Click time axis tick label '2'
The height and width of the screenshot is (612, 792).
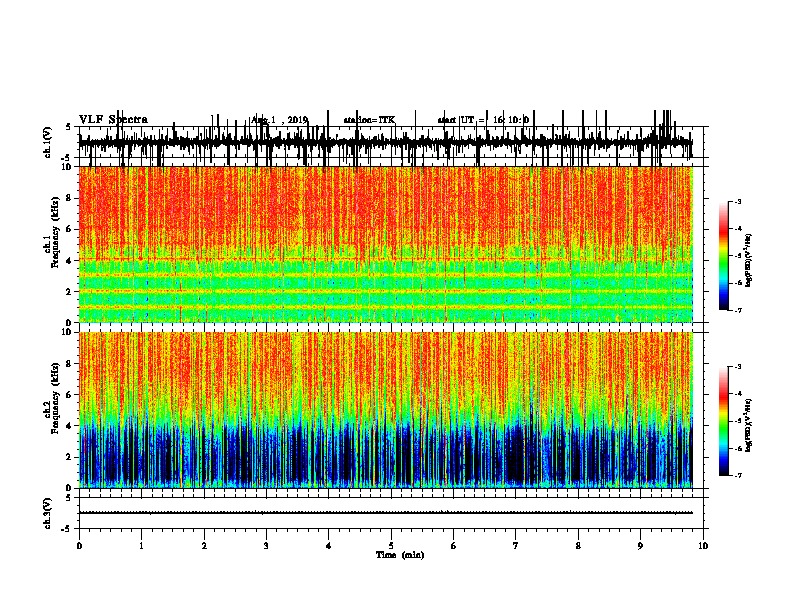click(x=204, y=546)
